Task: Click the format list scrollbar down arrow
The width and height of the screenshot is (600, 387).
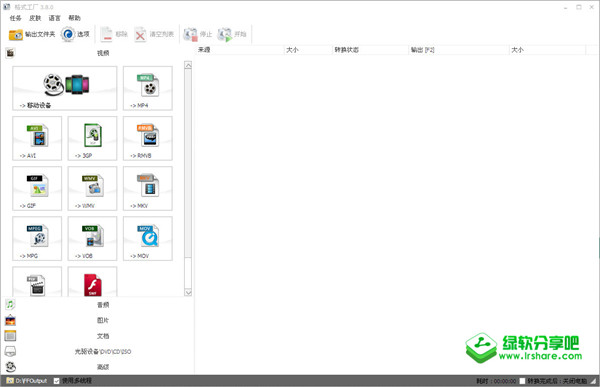Action: coord(188,292)
